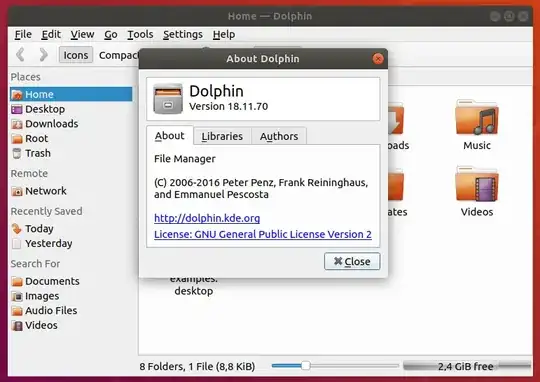The width and height of the screenshot is (540, 382).
Task: Click the 2,4 GiB free space bar
Action: coord(467,366)
